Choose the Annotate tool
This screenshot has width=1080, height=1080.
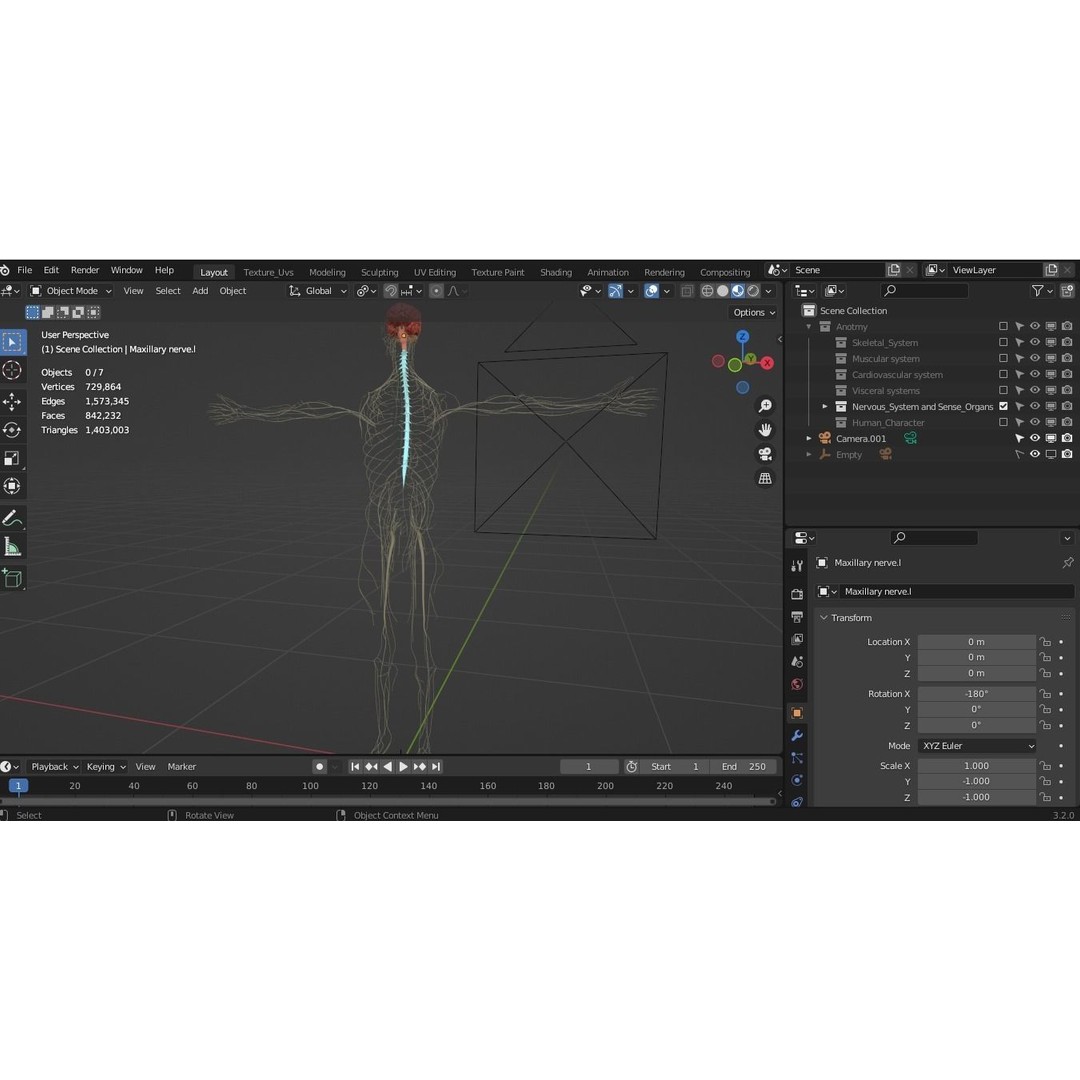click(x=14, y=518)
